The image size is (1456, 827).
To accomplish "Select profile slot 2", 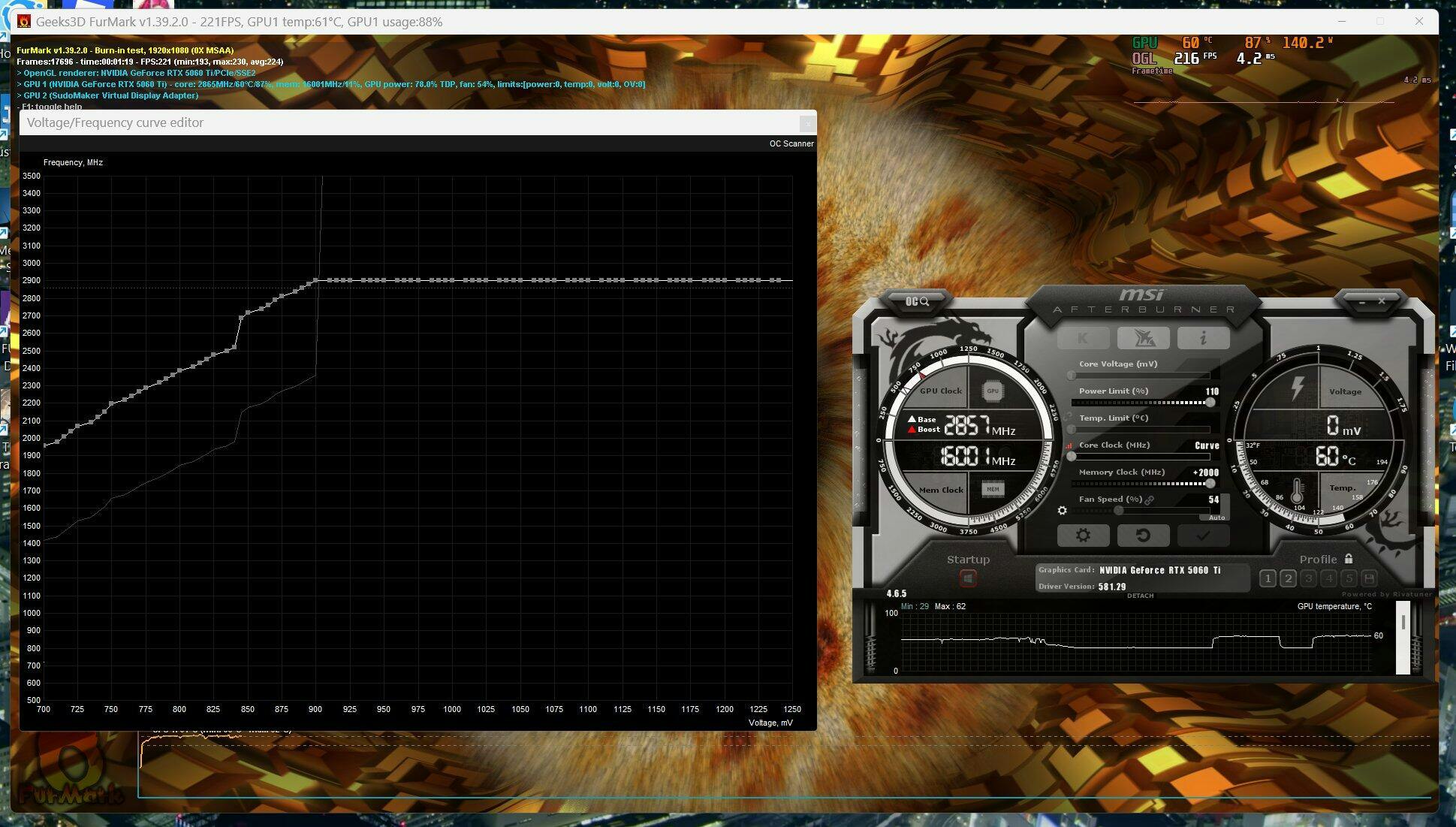I will pyautogui.click(x=1288, y=578).
